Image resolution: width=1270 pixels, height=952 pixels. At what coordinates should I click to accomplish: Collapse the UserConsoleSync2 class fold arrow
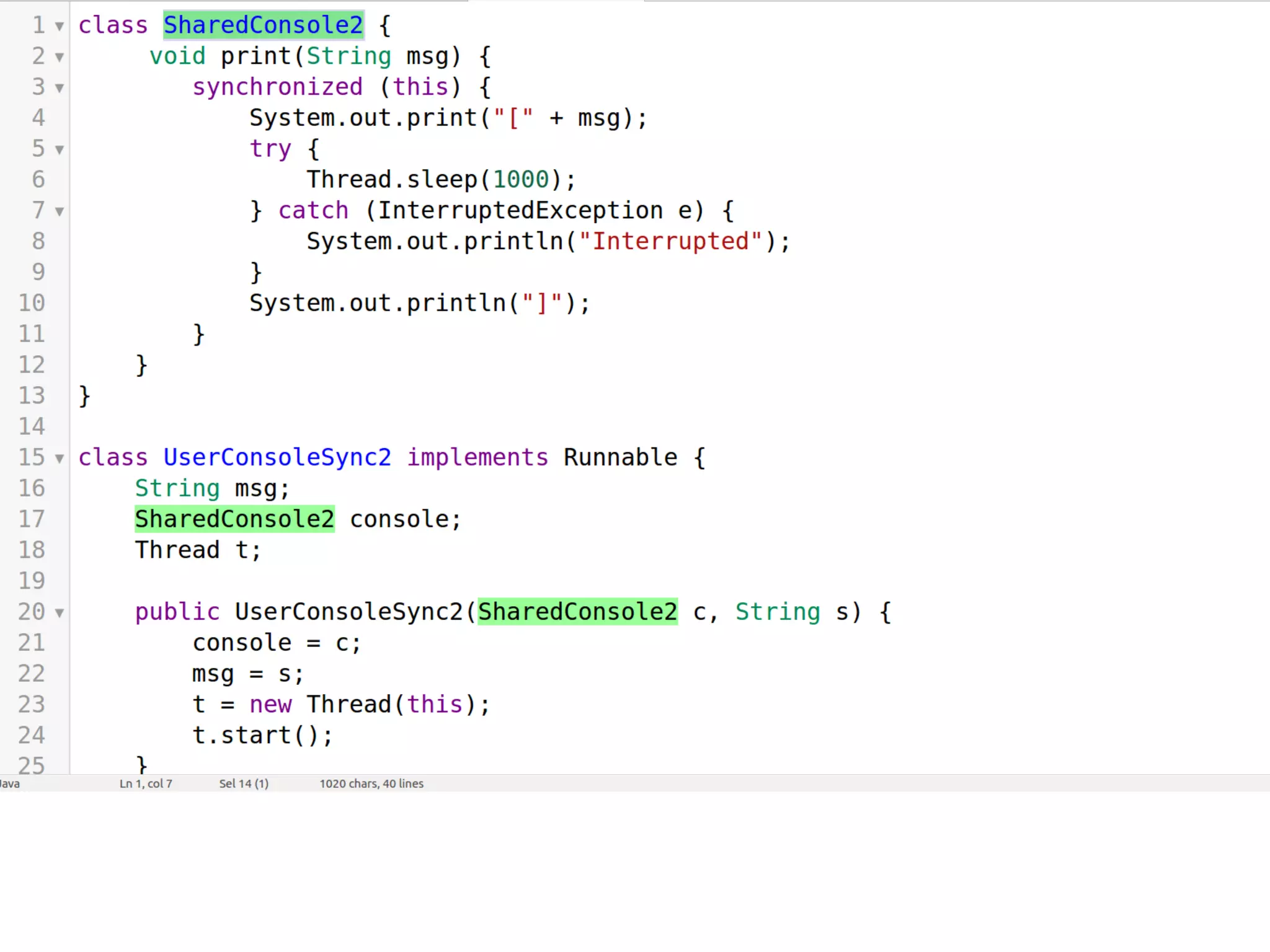click(x=60, y=459)
